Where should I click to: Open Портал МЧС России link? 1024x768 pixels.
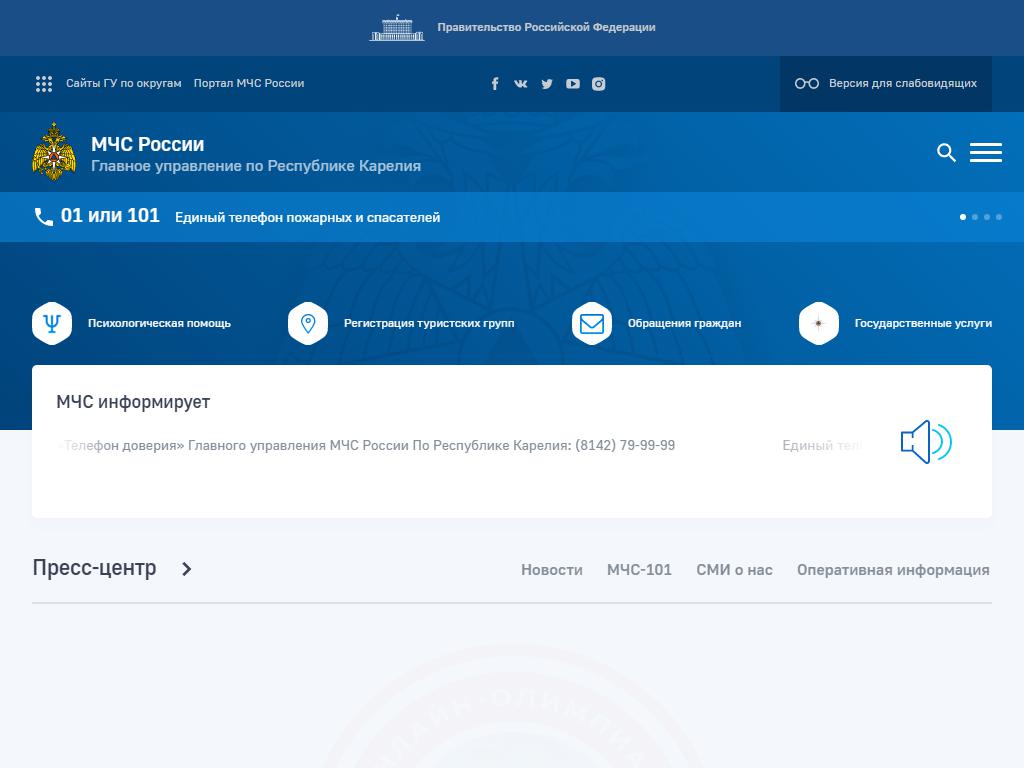pyautogui.click(x=249, y=84)
